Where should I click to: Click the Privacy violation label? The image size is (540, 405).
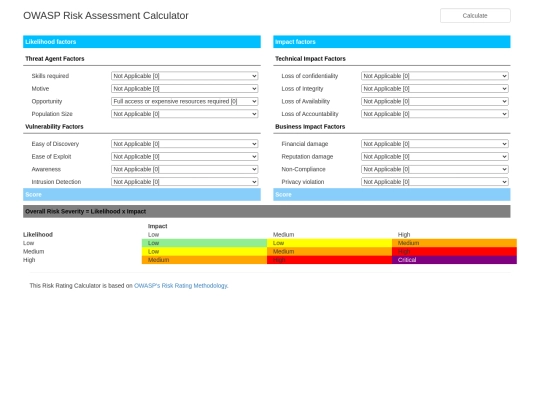coord(303,181)
